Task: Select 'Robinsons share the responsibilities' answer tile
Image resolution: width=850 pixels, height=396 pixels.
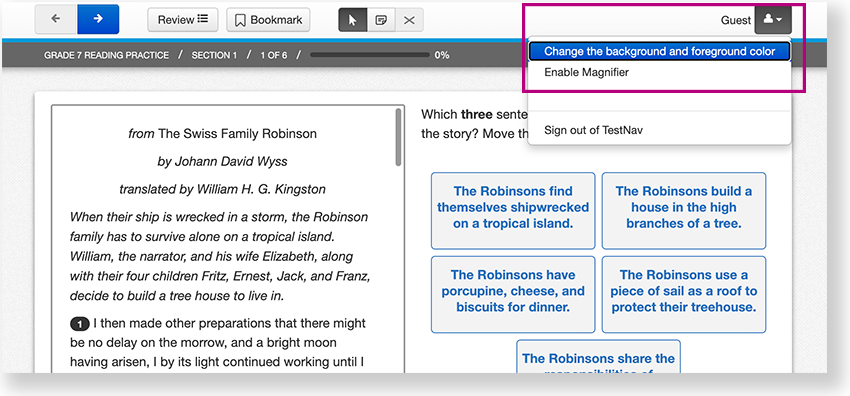Action: pyautogui.click(x=598, y=357)
